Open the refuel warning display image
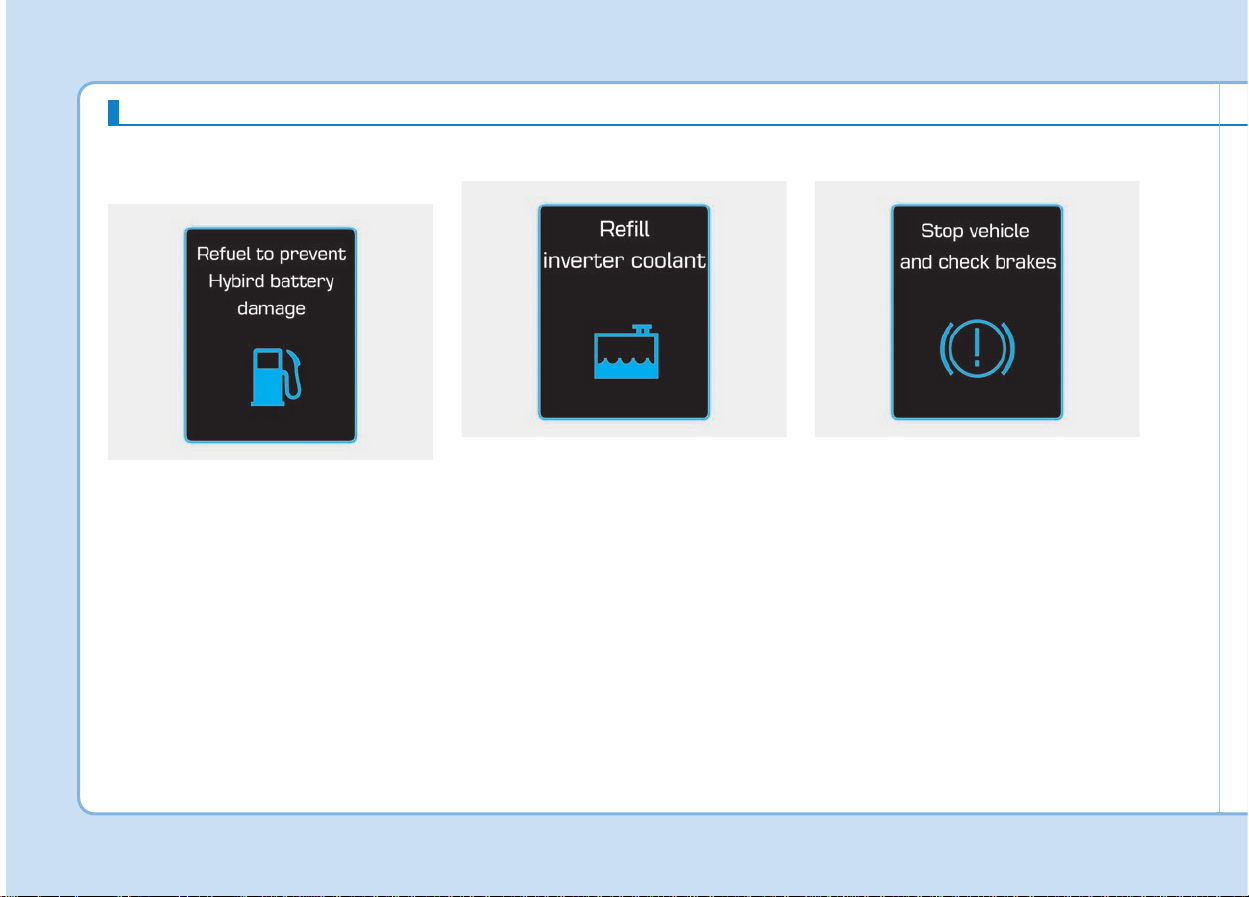The image size is (1249, 897). 270,332
